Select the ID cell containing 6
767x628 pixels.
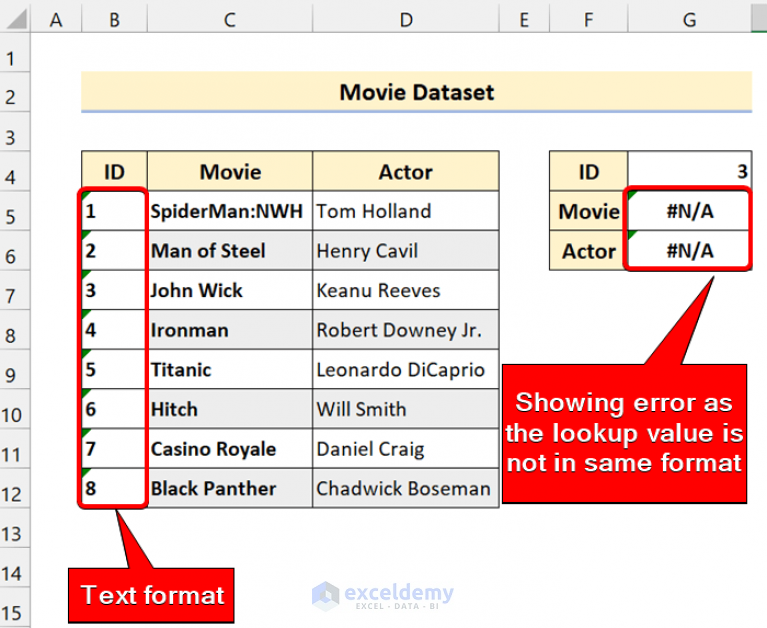114,409
